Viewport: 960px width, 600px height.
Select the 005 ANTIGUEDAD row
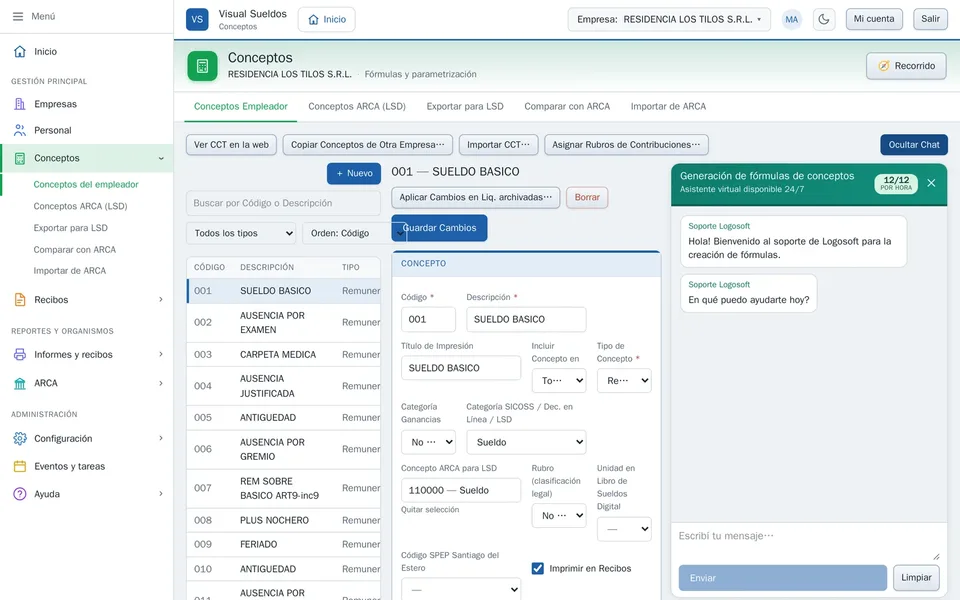point(283,418)
